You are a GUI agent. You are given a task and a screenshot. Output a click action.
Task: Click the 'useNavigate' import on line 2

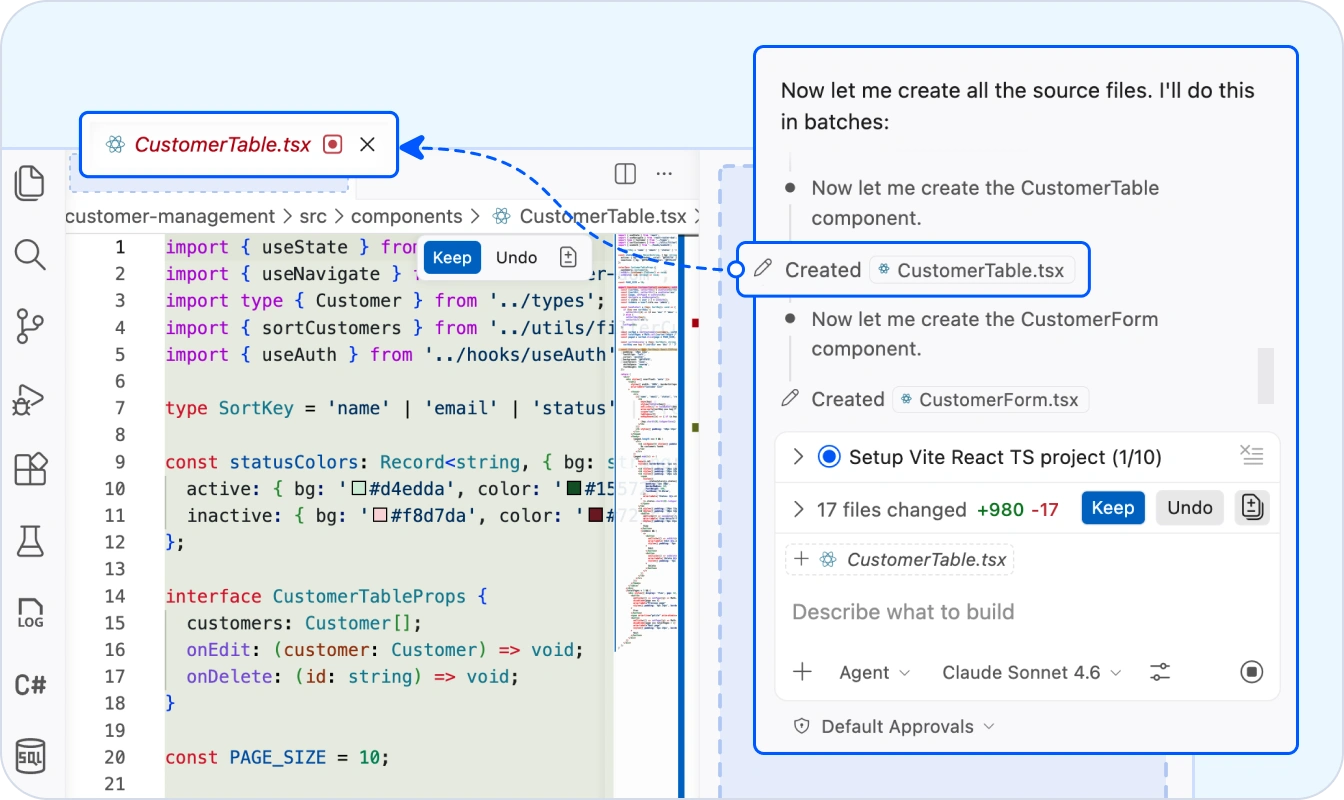coord(321,274)
